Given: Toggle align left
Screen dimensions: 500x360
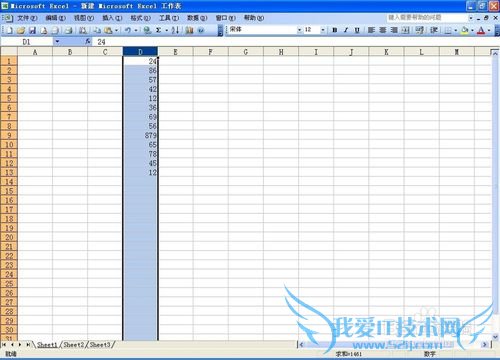Looking at the screenshot, I should [x=371, y=30].
